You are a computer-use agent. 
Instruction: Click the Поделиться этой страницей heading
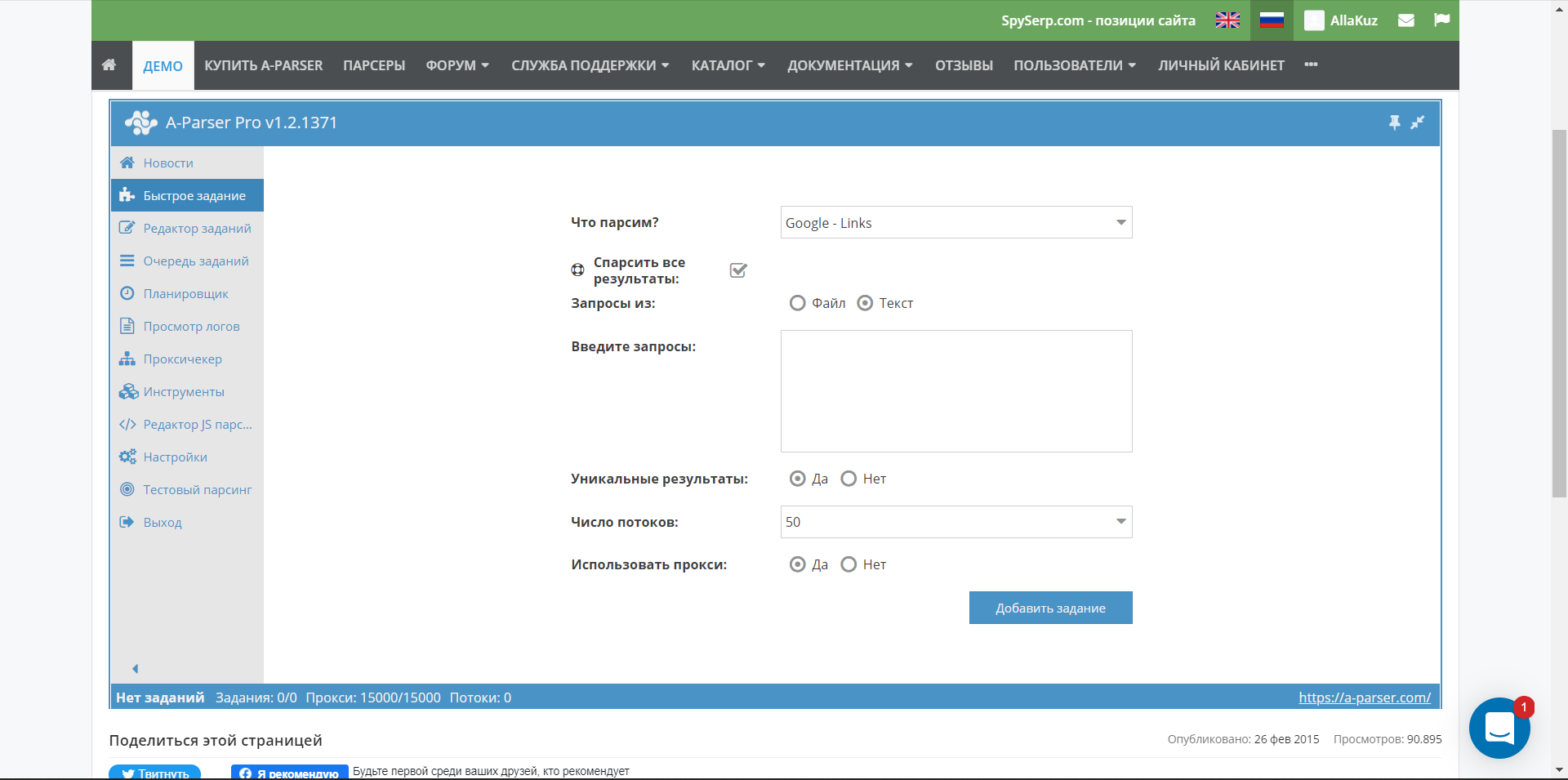coord(216,741)
